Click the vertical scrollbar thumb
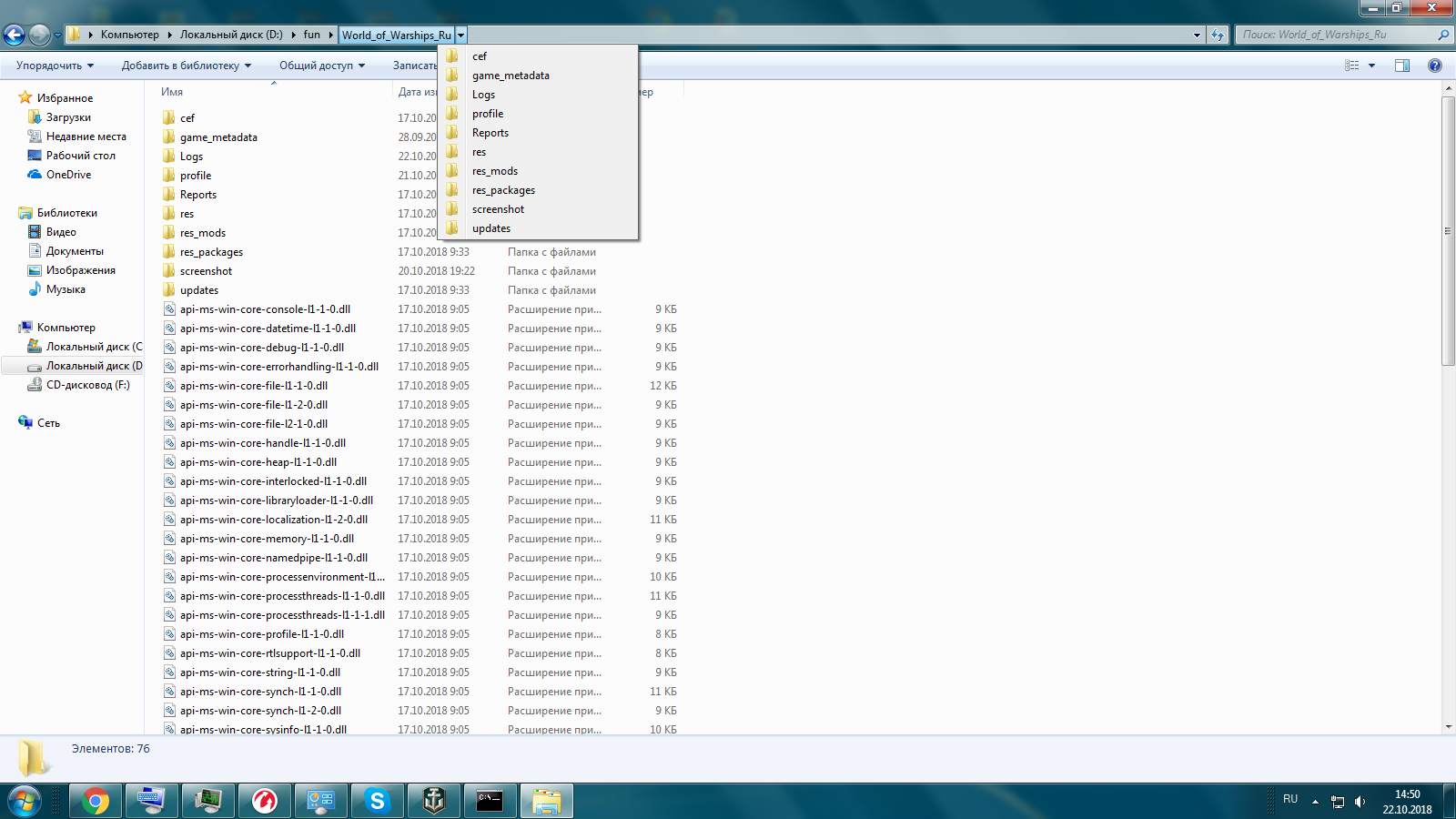 [1449, 231]
